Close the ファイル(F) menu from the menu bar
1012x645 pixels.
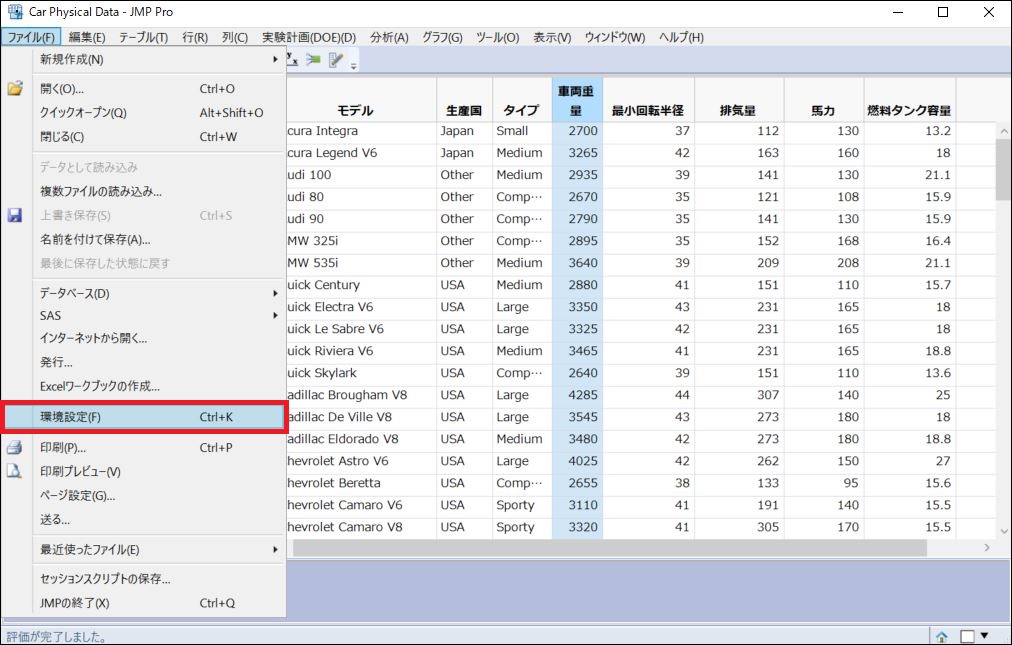click(x=31, y=37)
